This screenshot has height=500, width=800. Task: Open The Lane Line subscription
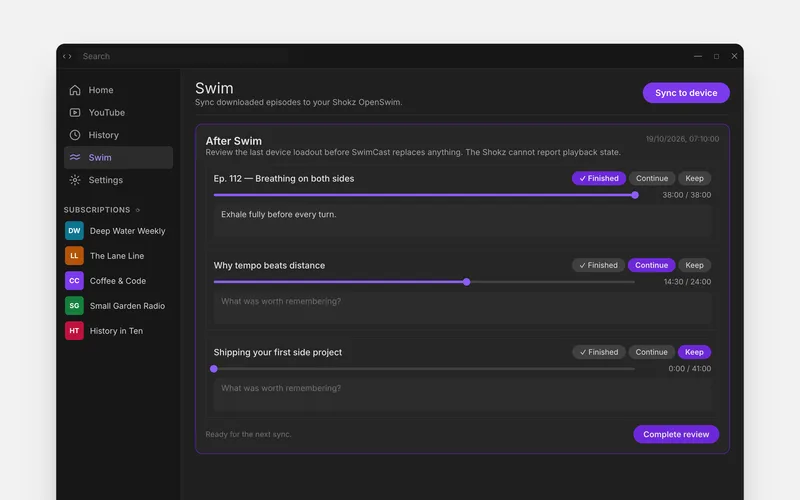point(118,256)
